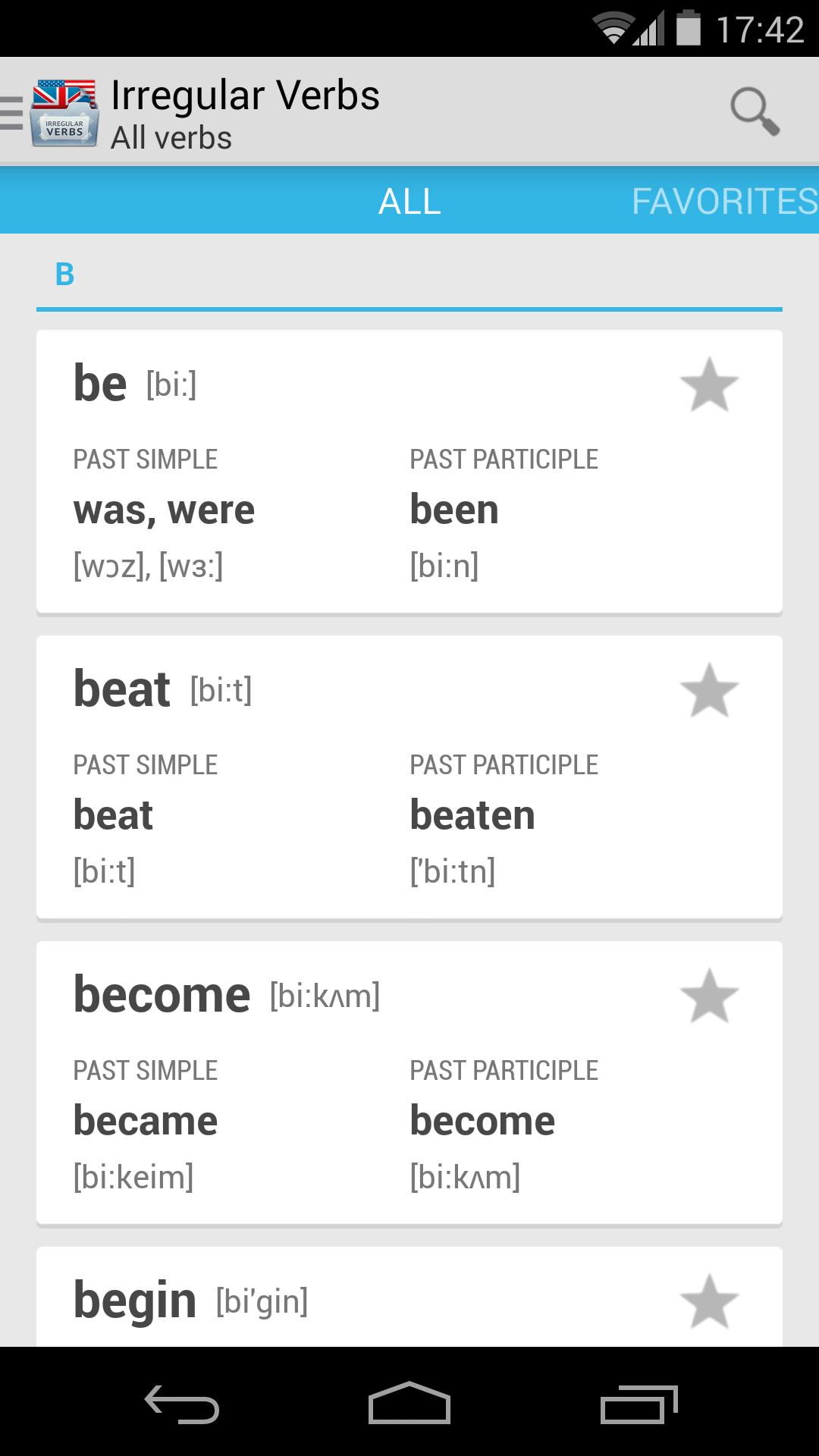Select the 'beat' verb heading
The image size is (819, 1456).
pos(122,689)
